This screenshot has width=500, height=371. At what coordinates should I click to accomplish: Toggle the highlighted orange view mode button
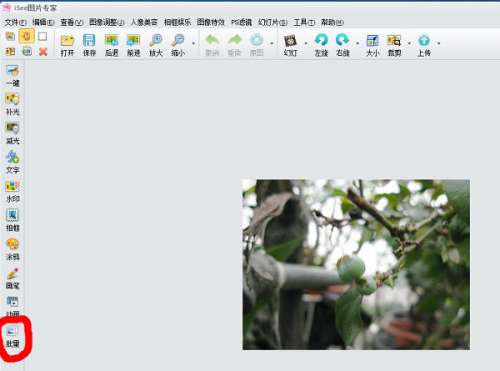point(27,36)
